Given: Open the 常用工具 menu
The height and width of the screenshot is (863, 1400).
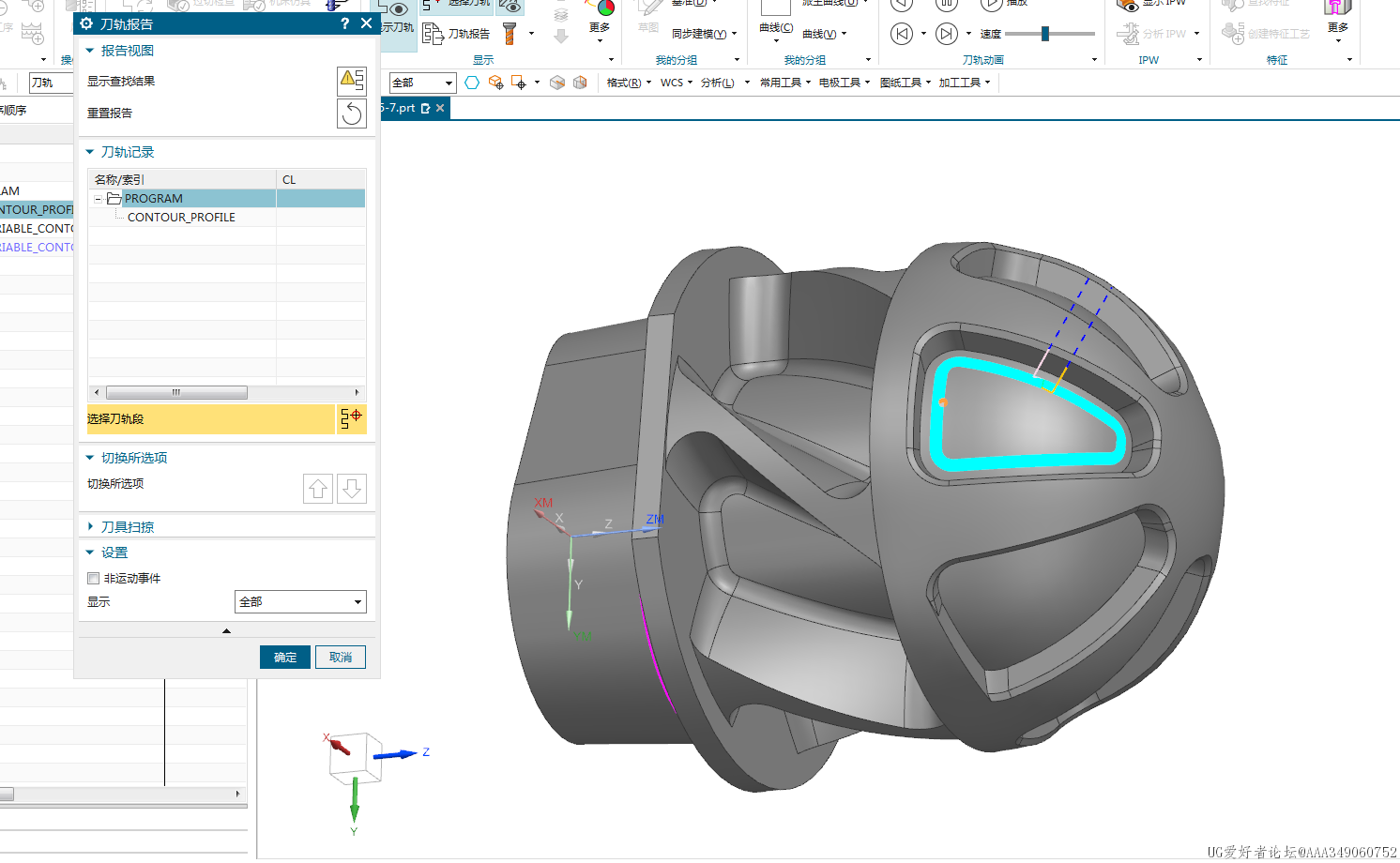Looking at the screenshot, I should click(785, 83).
